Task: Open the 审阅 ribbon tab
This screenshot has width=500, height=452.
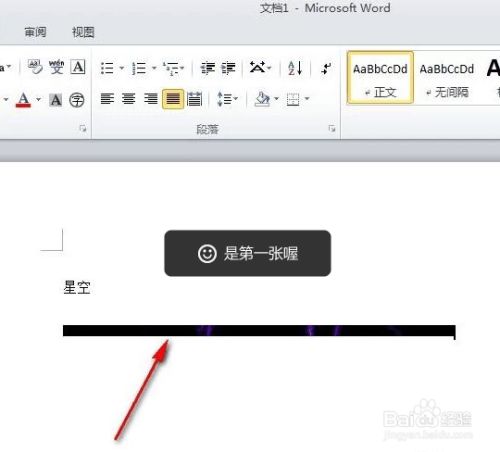Action: tap(35, 32)
